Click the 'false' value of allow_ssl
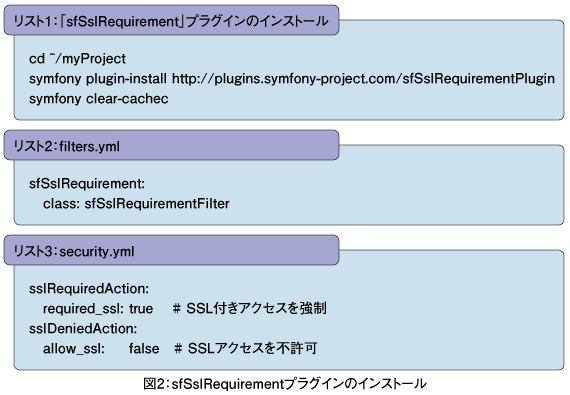 [144, 348]
